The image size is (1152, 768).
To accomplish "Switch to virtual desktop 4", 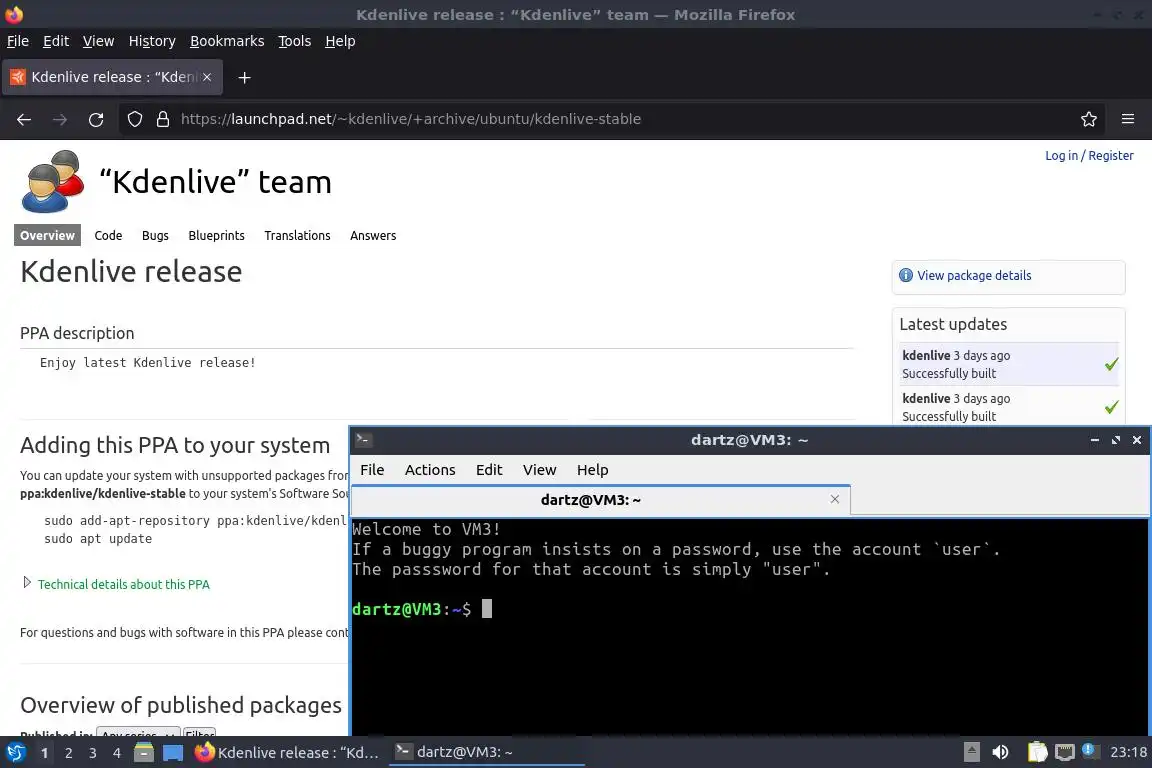I will 117,753.
